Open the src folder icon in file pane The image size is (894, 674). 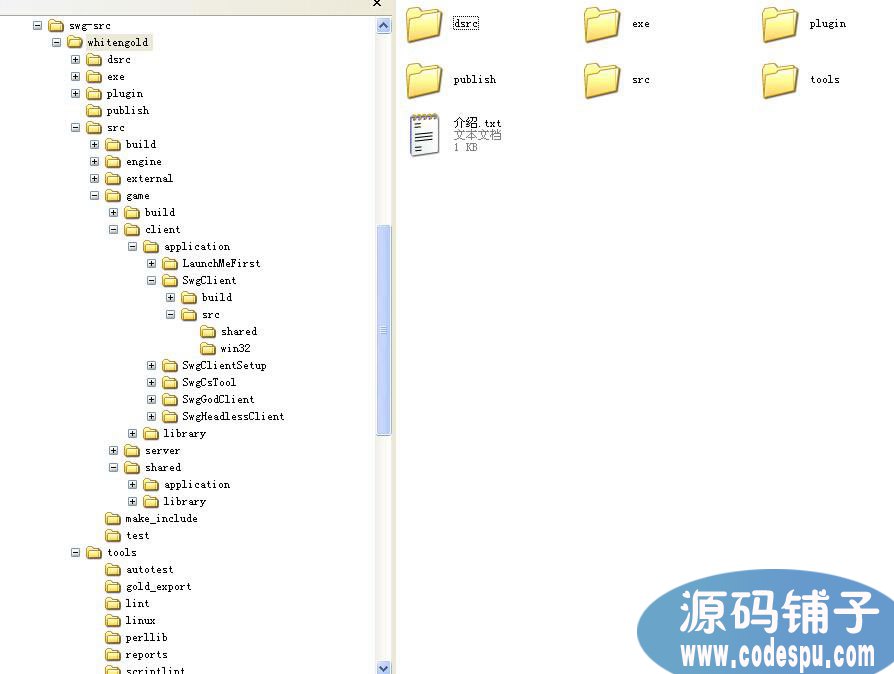(602, 80)
